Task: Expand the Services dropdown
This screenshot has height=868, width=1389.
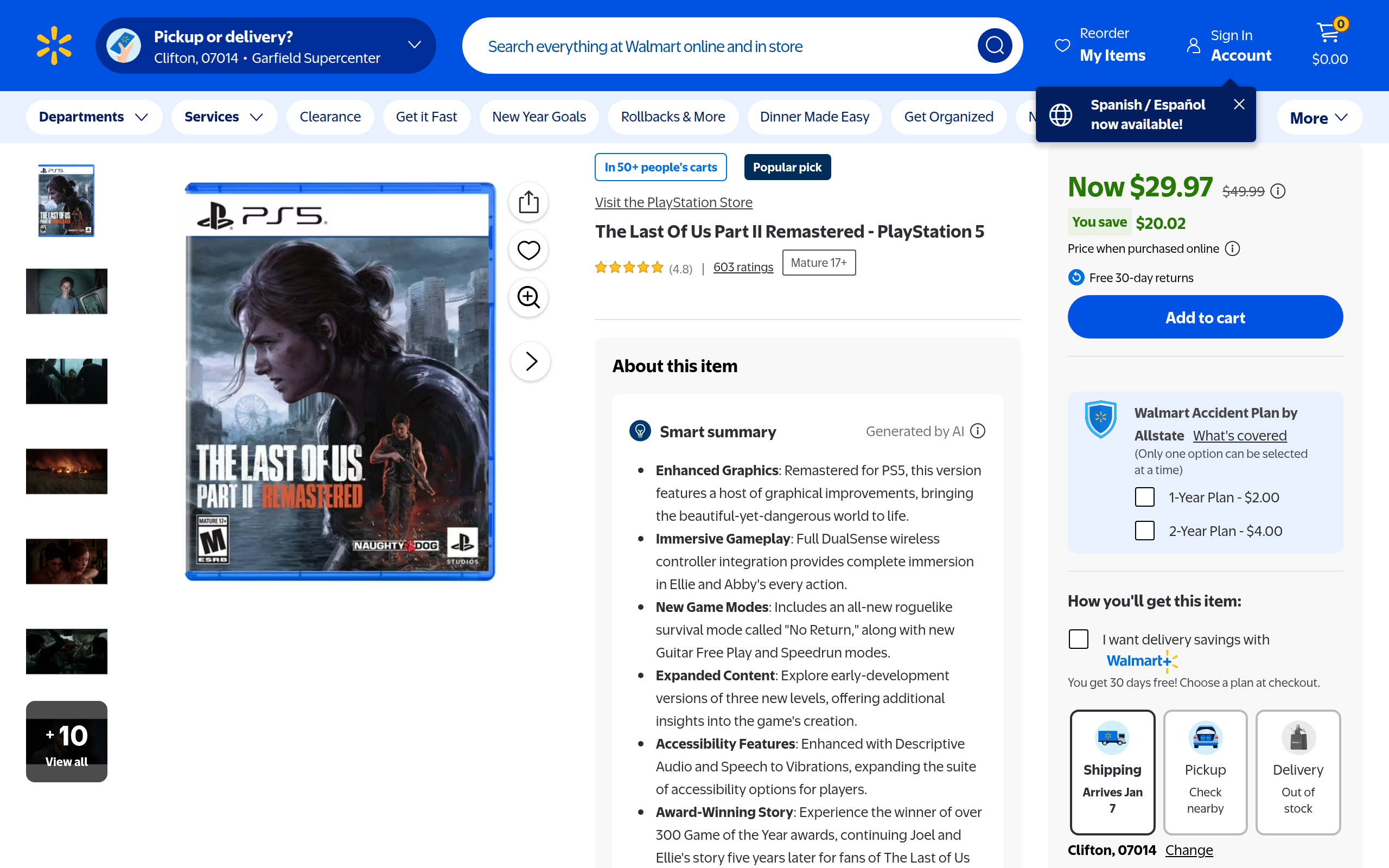Action: pos(224,117)
